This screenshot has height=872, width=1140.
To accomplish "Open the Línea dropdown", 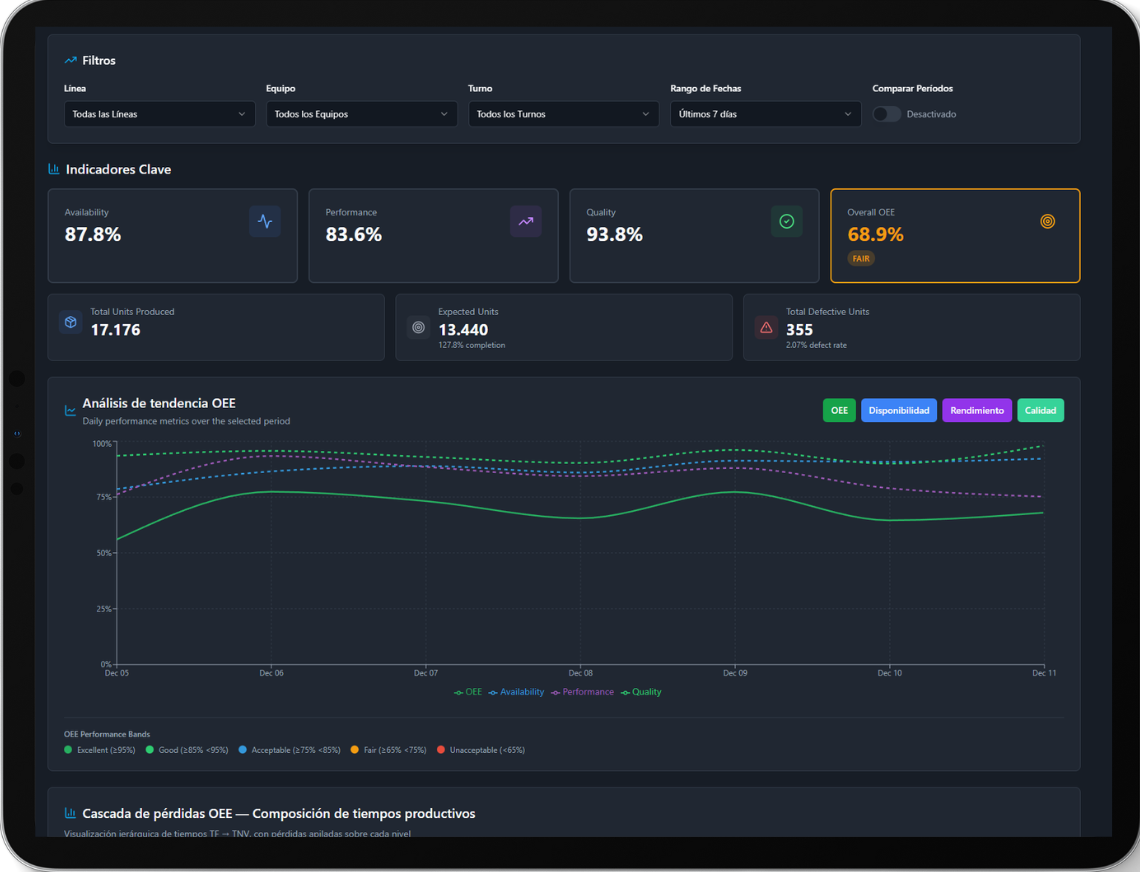I will tap(159, 114).
